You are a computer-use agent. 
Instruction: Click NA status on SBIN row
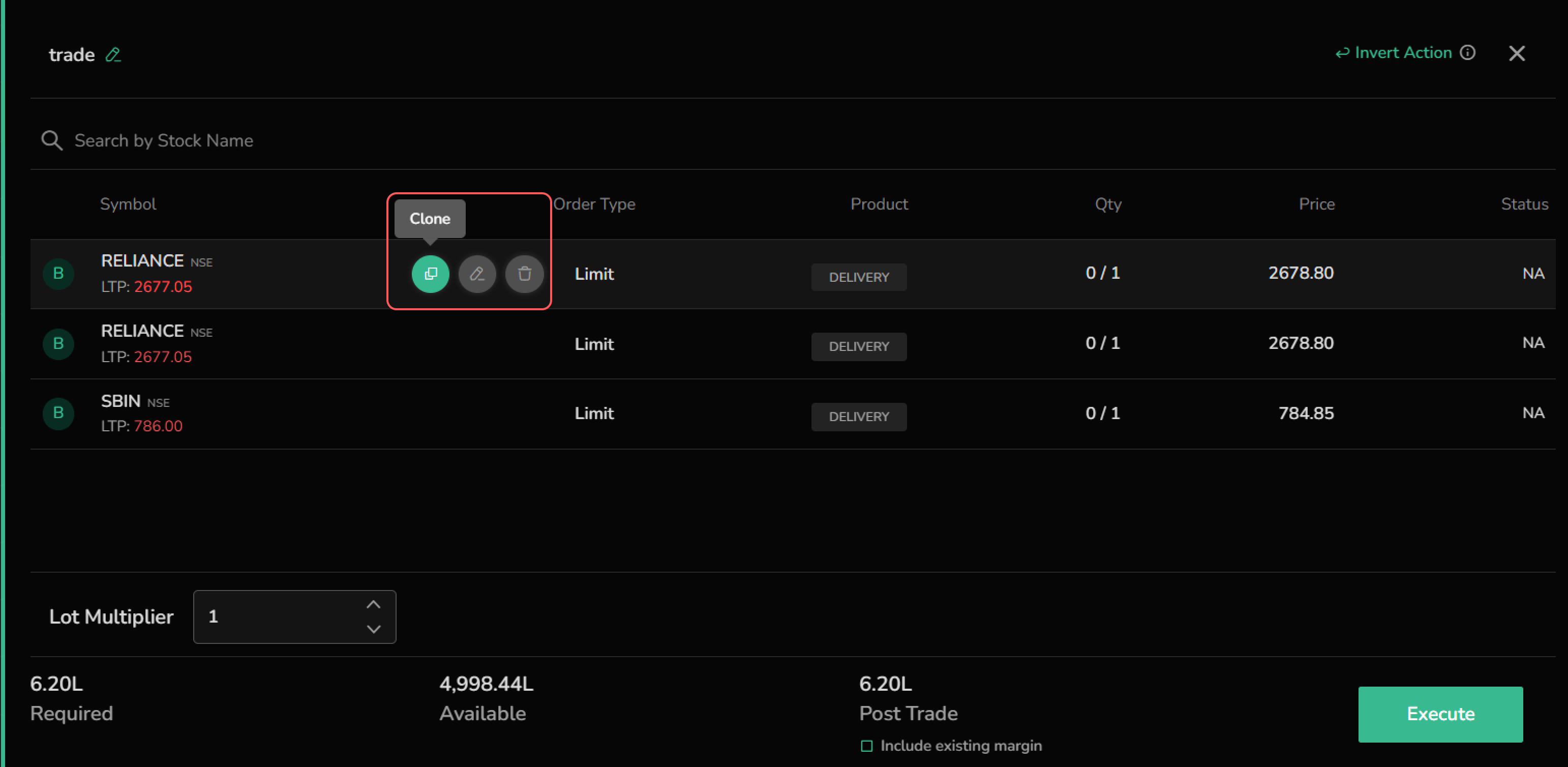point(1533,414)
